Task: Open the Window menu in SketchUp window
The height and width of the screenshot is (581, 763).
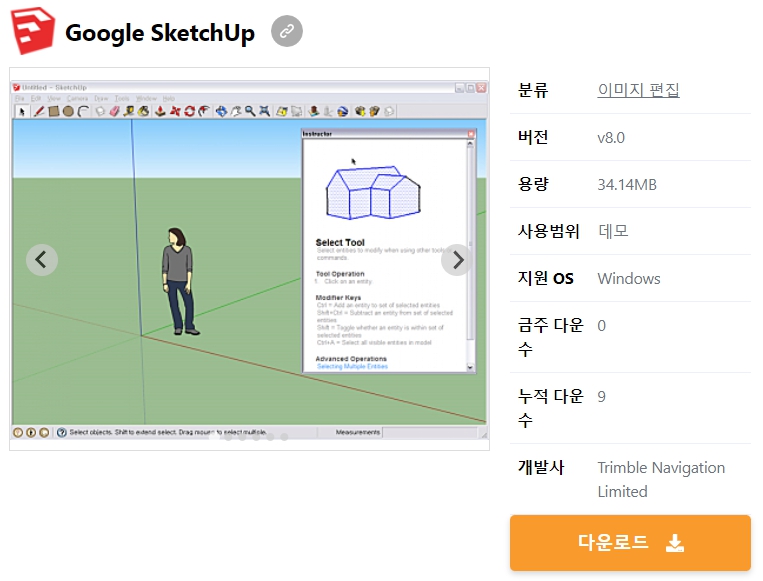Action: click(146, 98)
